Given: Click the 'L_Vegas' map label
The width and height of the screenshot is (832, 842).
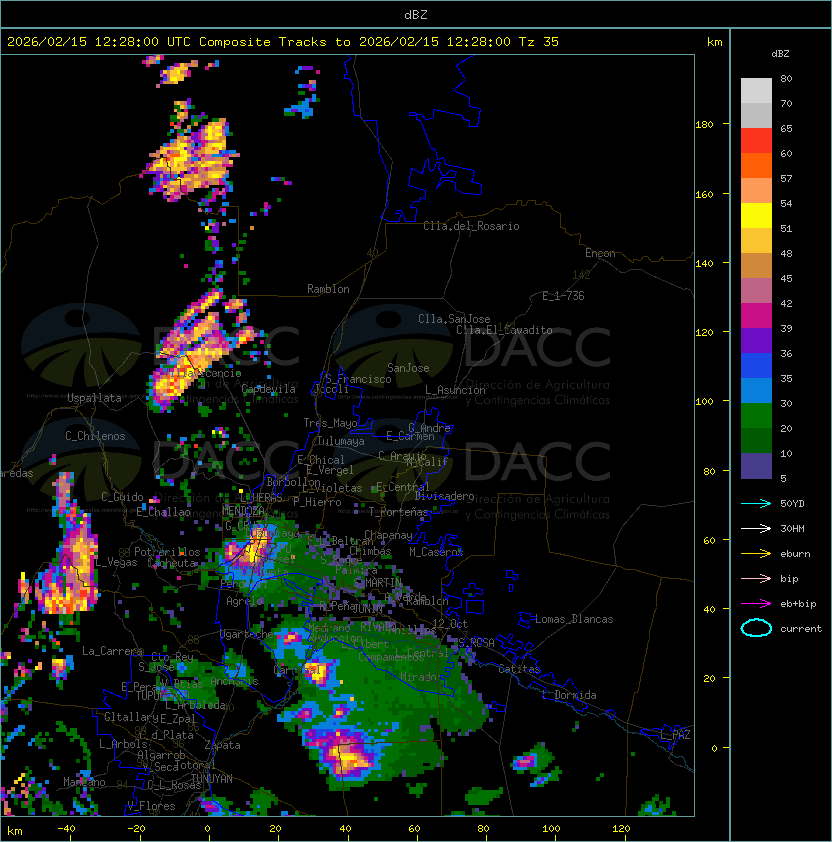Looking at the screenshot, I should point(117,562).
